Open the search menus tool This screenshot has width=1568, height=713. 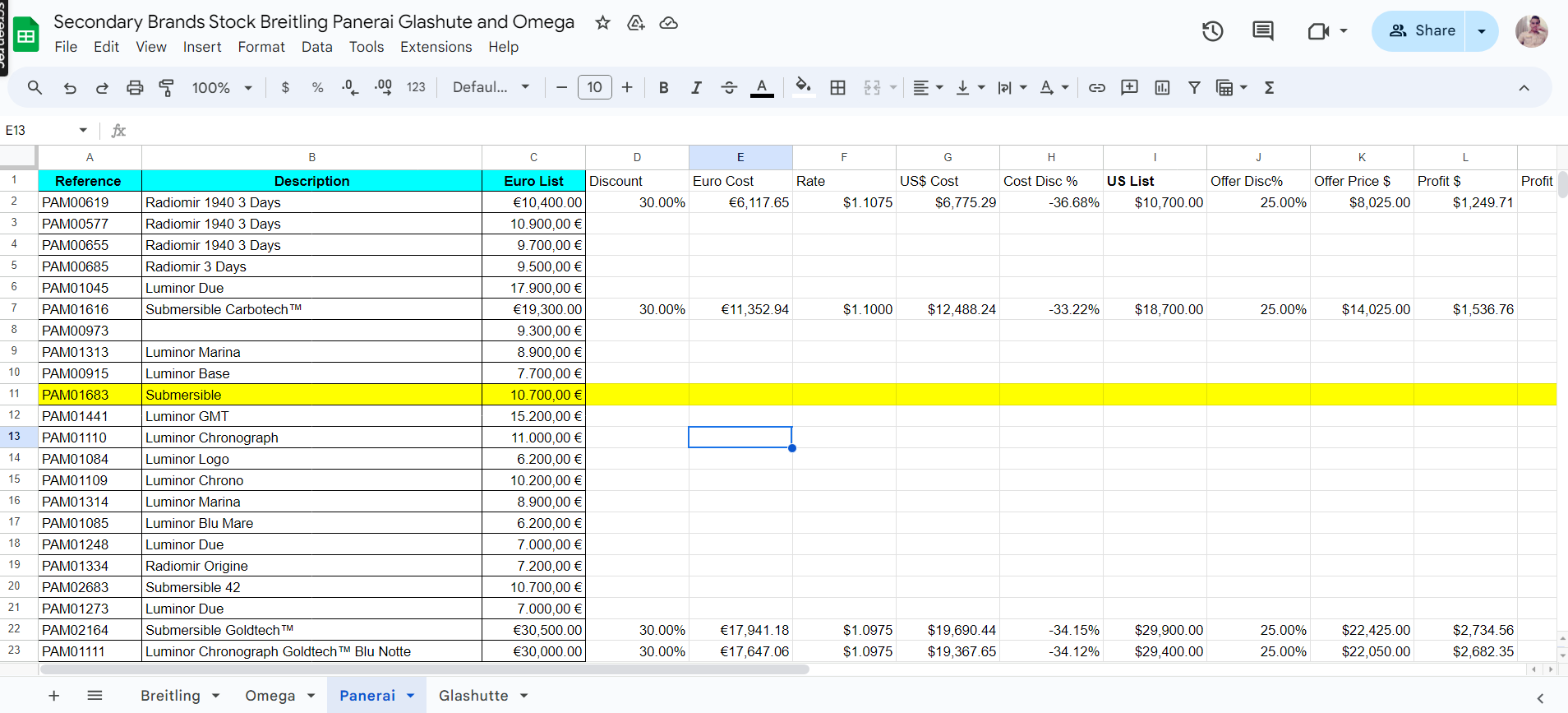(x=35, y=87)
